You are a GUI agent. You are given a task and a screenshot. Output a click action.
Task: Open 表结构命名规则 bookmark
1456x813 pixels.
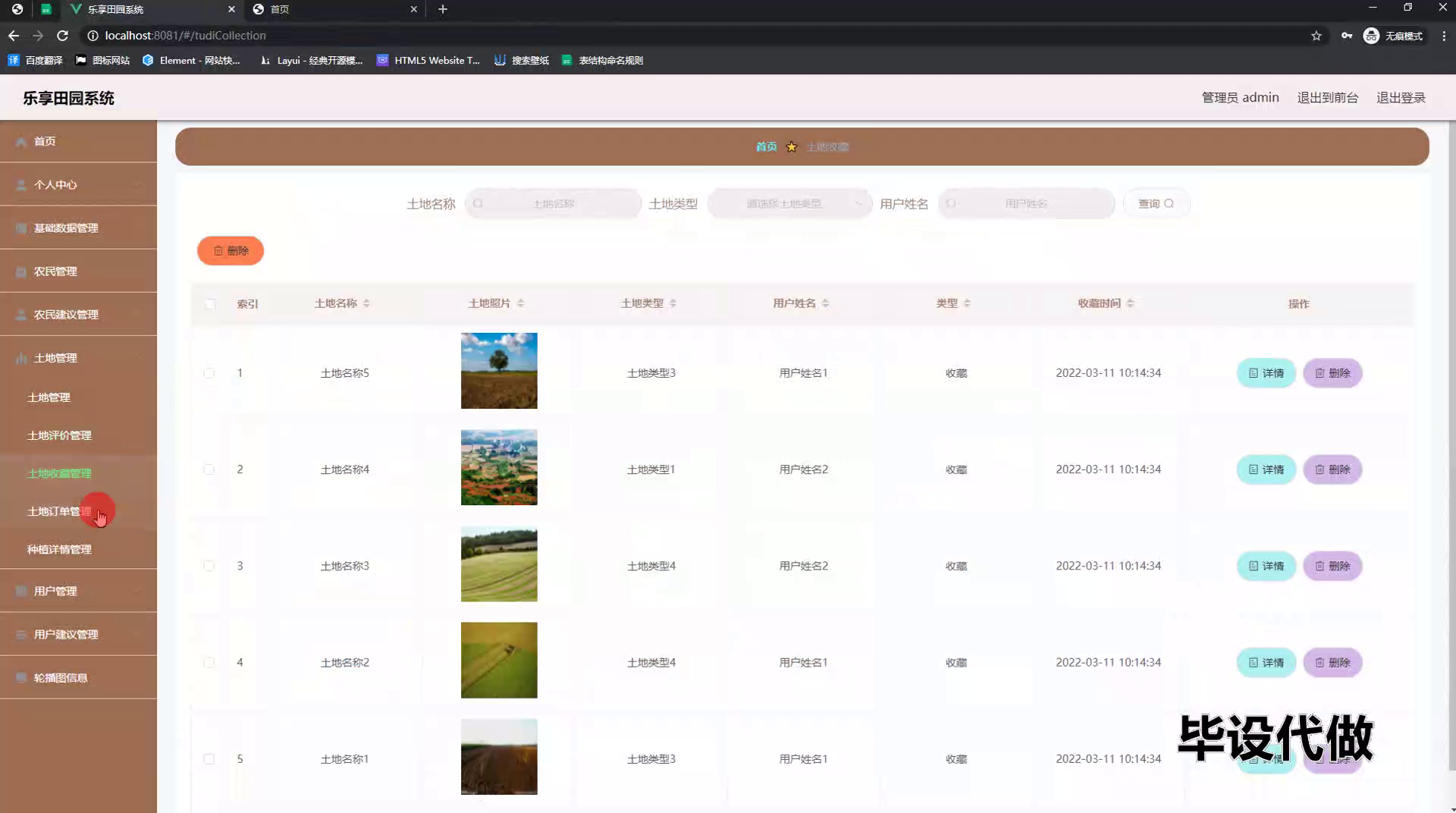tap(603, 61)
